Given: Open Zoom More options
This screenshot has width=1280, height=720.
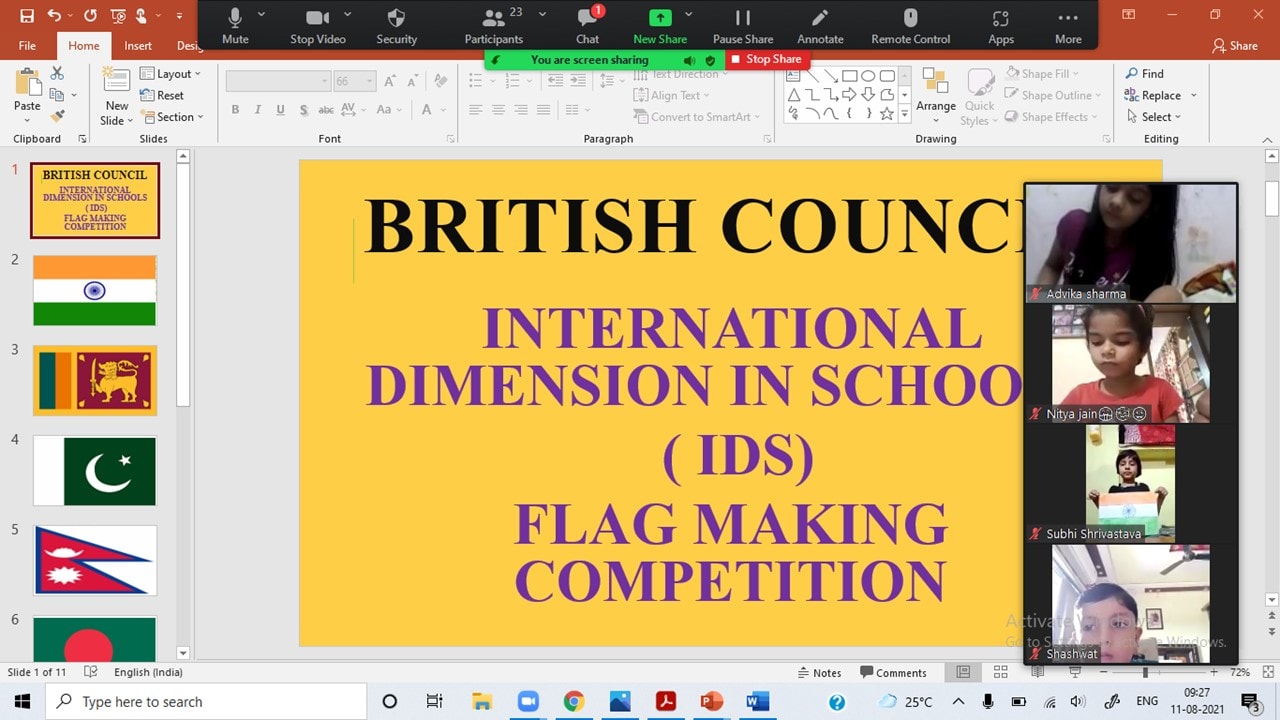Looking at the screenshot, I should click(x=1068, y=27).
